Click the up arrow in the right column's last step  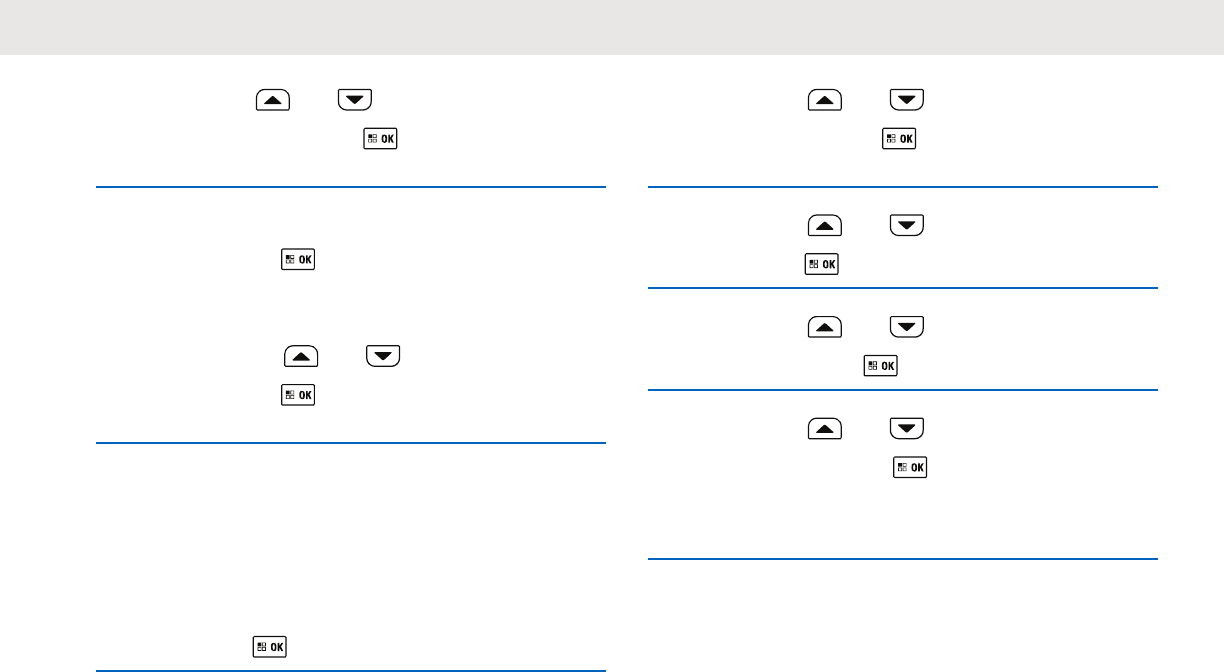pos(825,429)
